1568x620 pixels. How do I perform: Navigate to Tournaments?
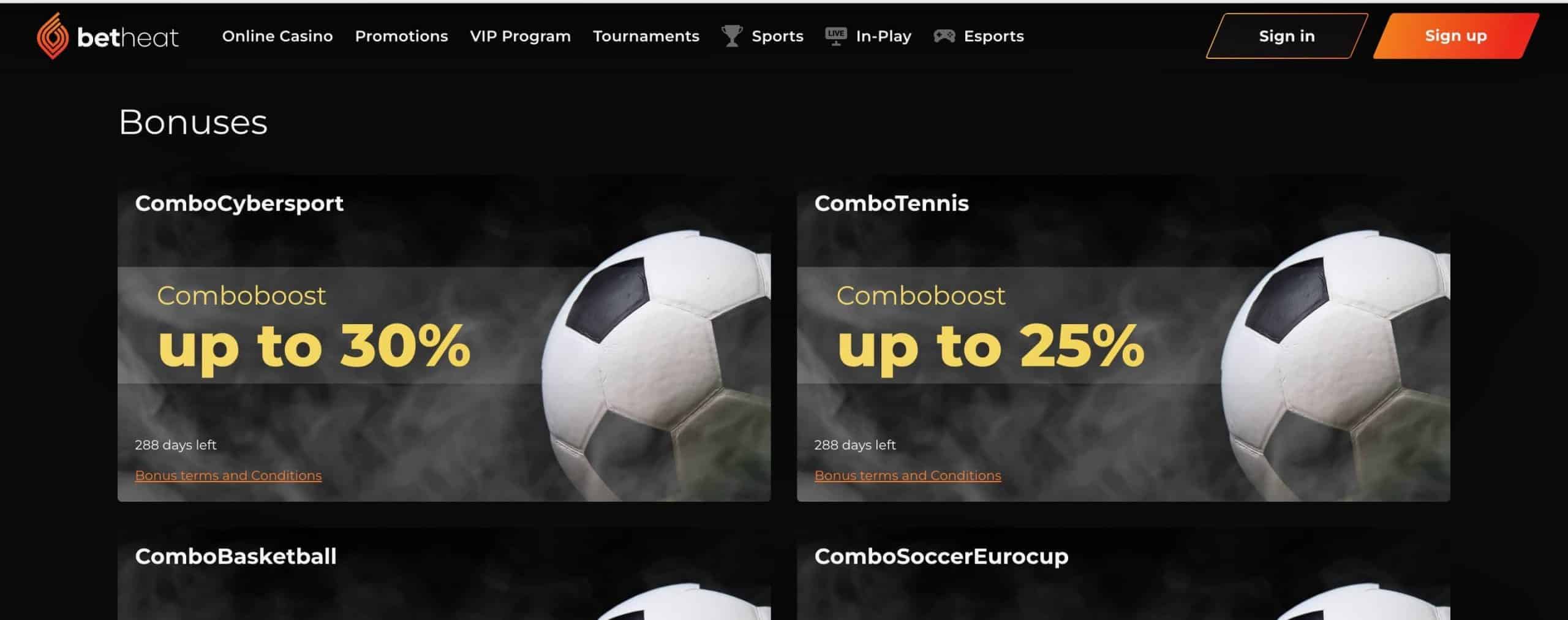pos(646,36)
